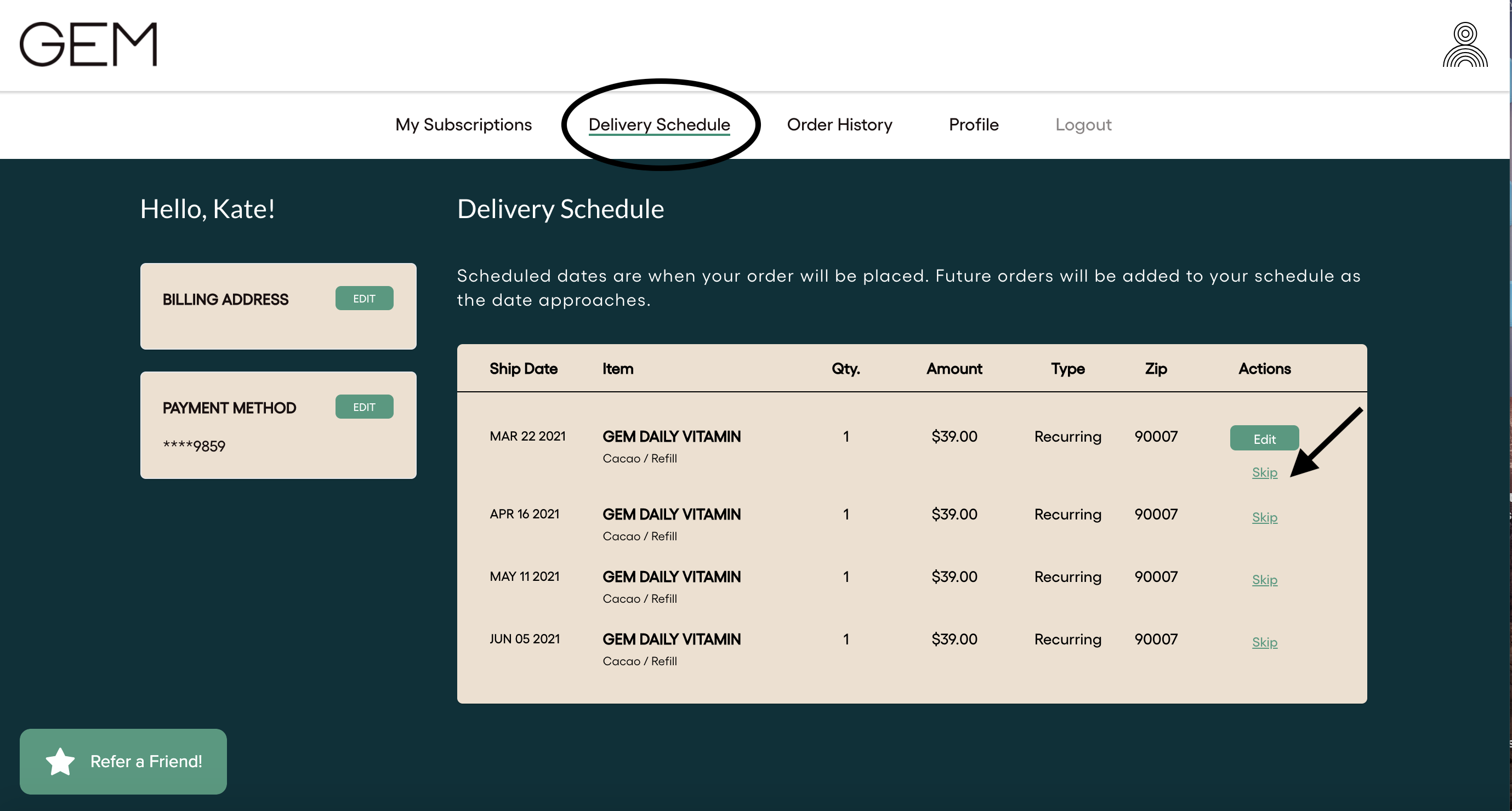This screenshot has height=811, width=1512.
Task: Skip the APR 16 2021 delivery
Action: (x=1264, y=517)
